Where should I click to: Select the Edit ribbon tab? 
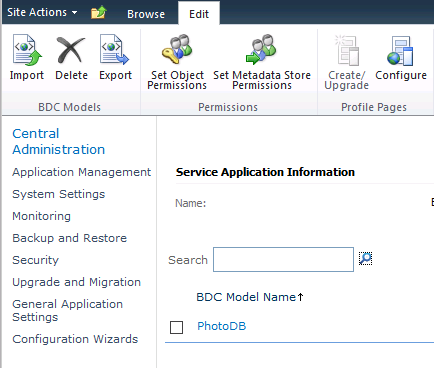click(199, 14)
